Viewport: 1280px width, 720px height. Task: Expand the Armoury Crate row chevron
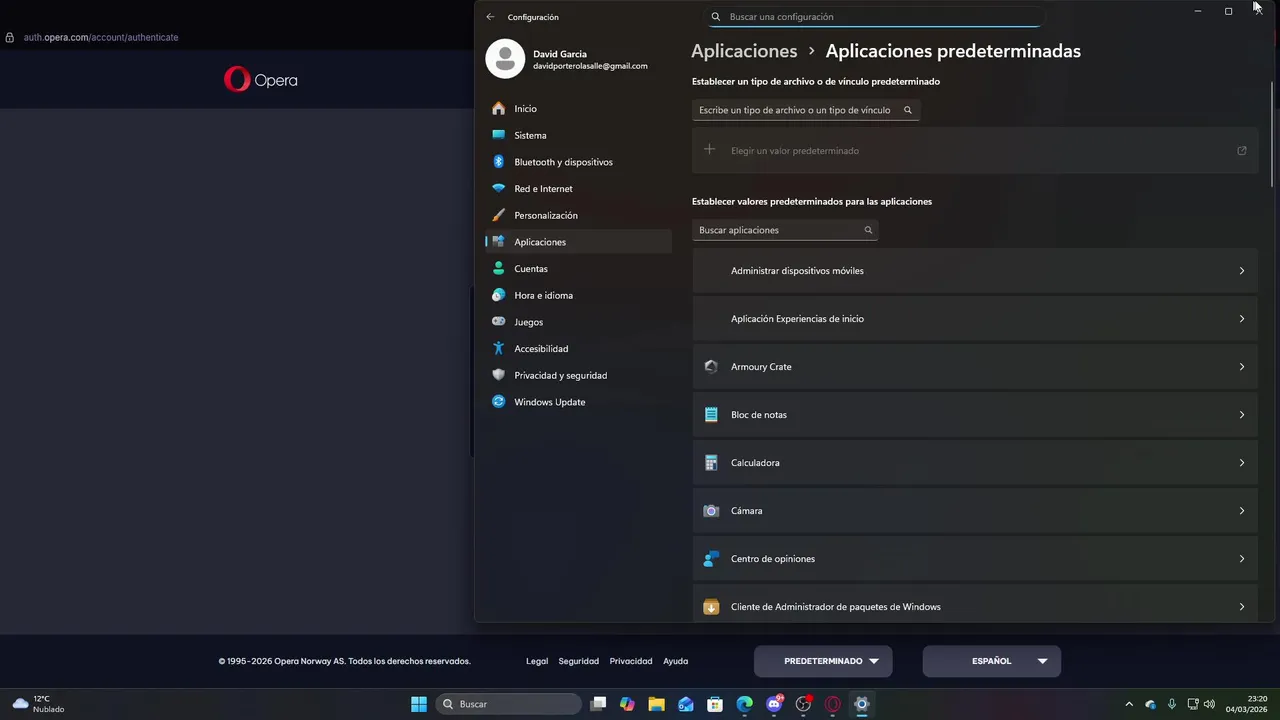click(1242, 367)
